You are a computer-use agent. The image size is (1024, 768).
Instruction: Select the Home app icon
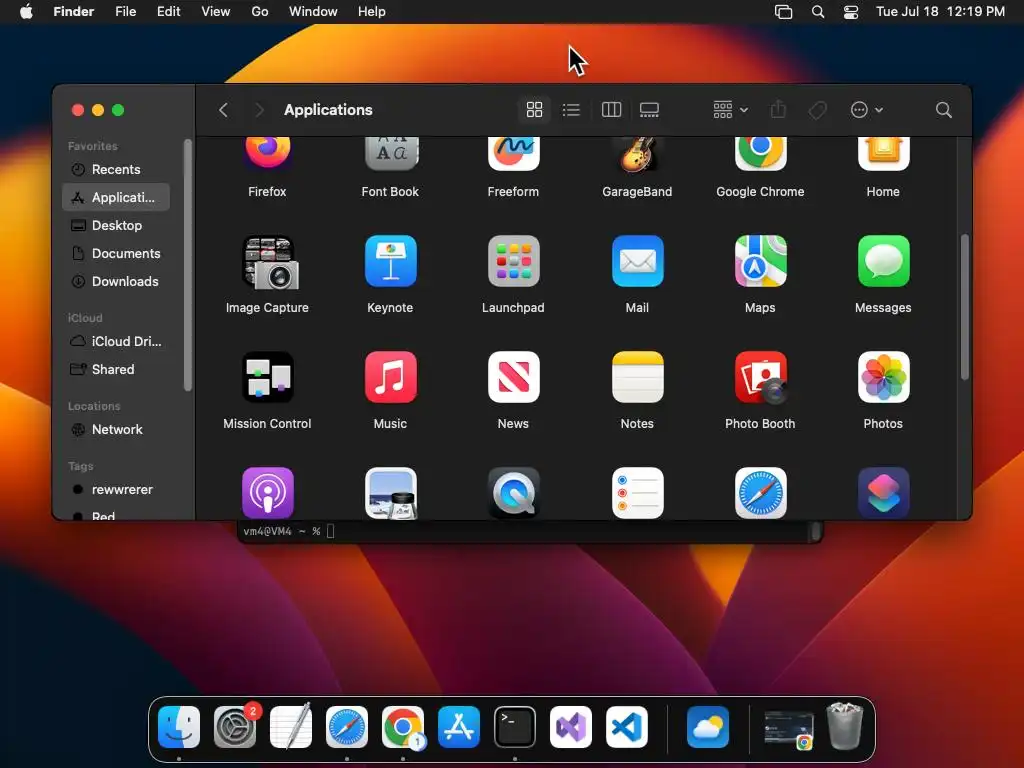point(883,153)
